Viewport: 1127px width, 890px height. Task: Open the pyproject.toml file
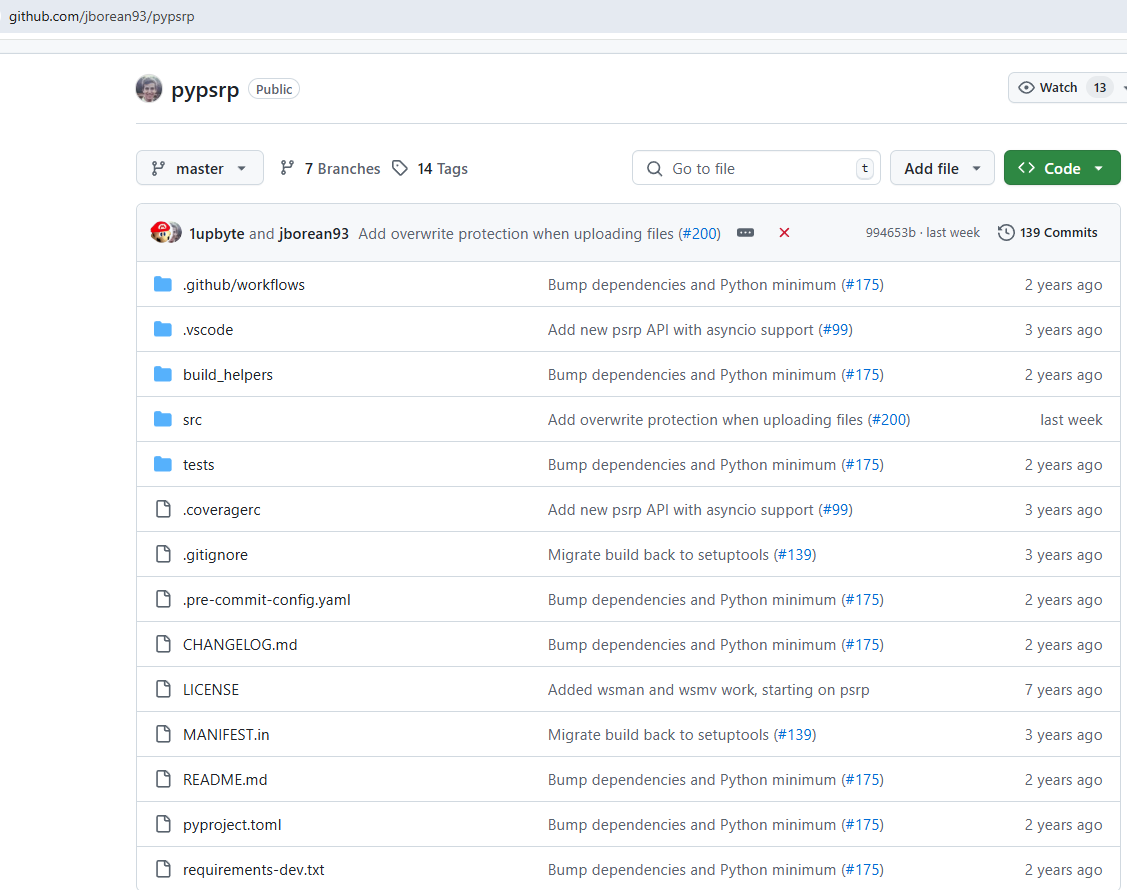point(232,825)
